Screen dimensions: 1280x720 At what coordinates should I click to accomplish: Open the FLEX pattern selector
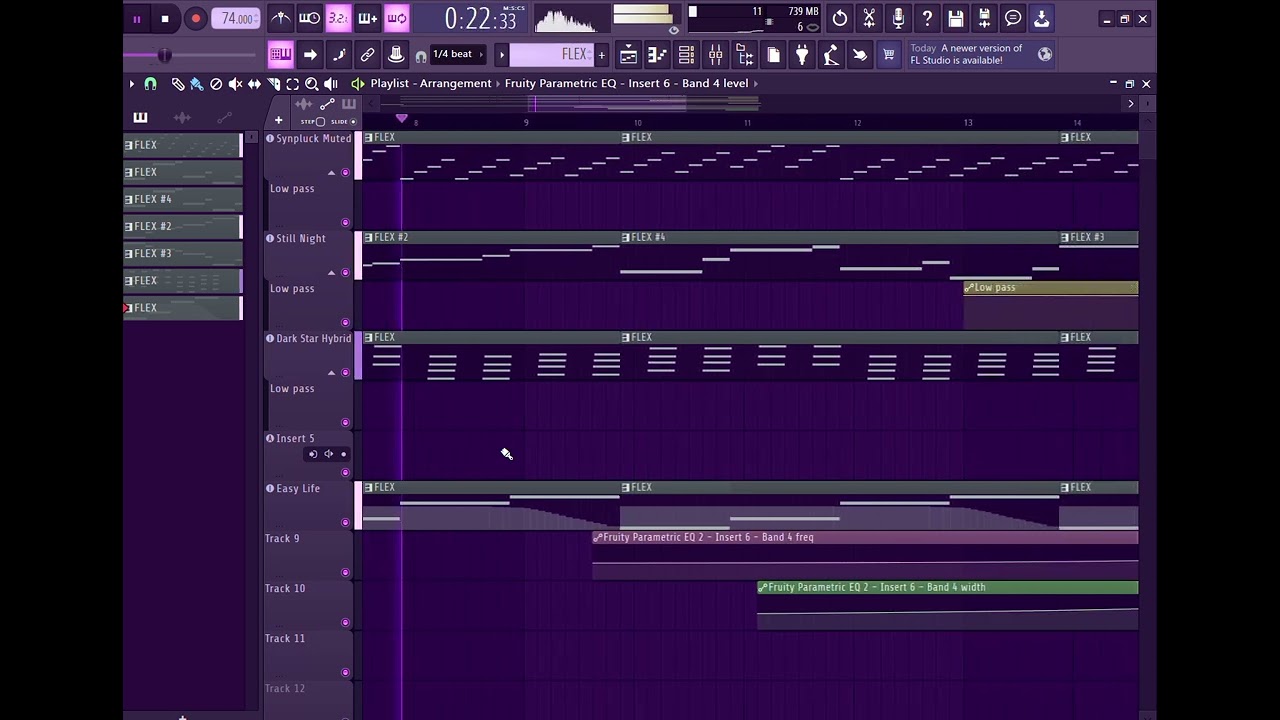tap(551, 54)
